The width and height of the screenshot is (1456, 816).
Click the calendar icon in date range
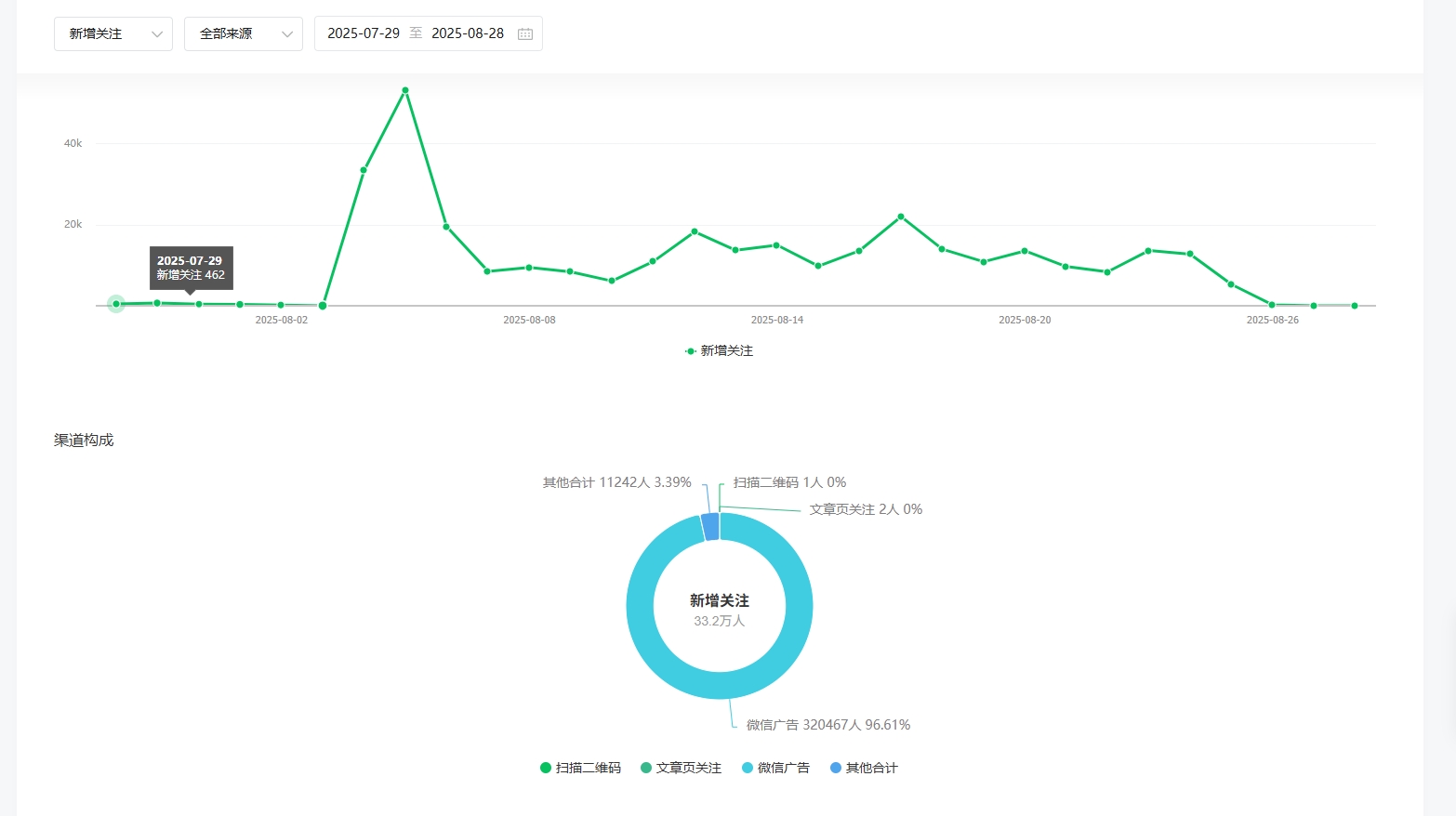pos(525,33)
